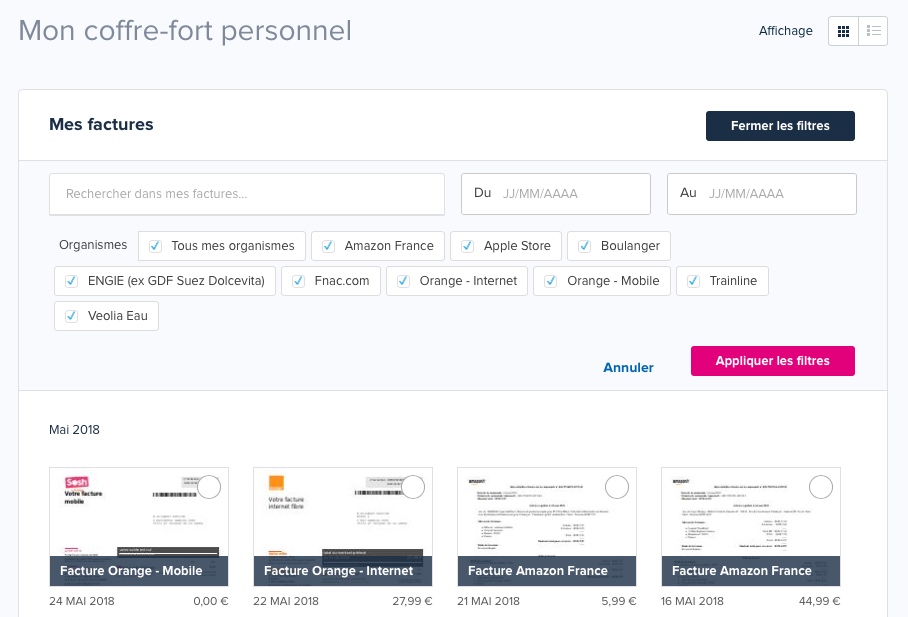Switch to grid view display
908x617 pixels.
843,31
